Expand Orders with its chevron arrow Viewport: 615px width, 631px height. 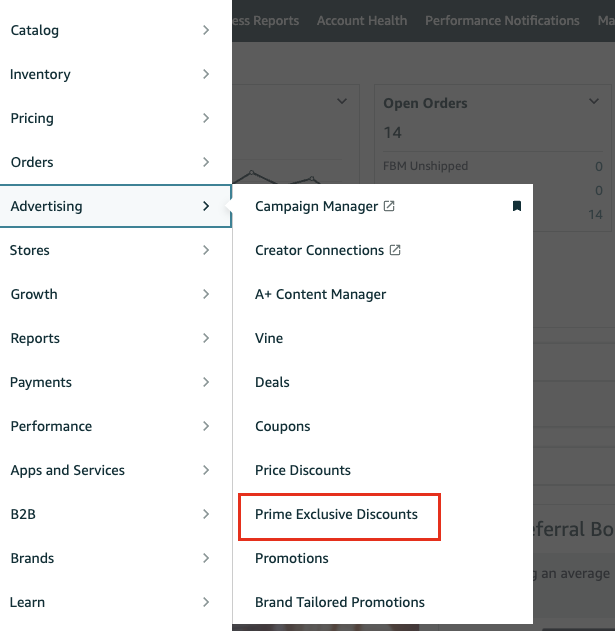click(206, 162)
